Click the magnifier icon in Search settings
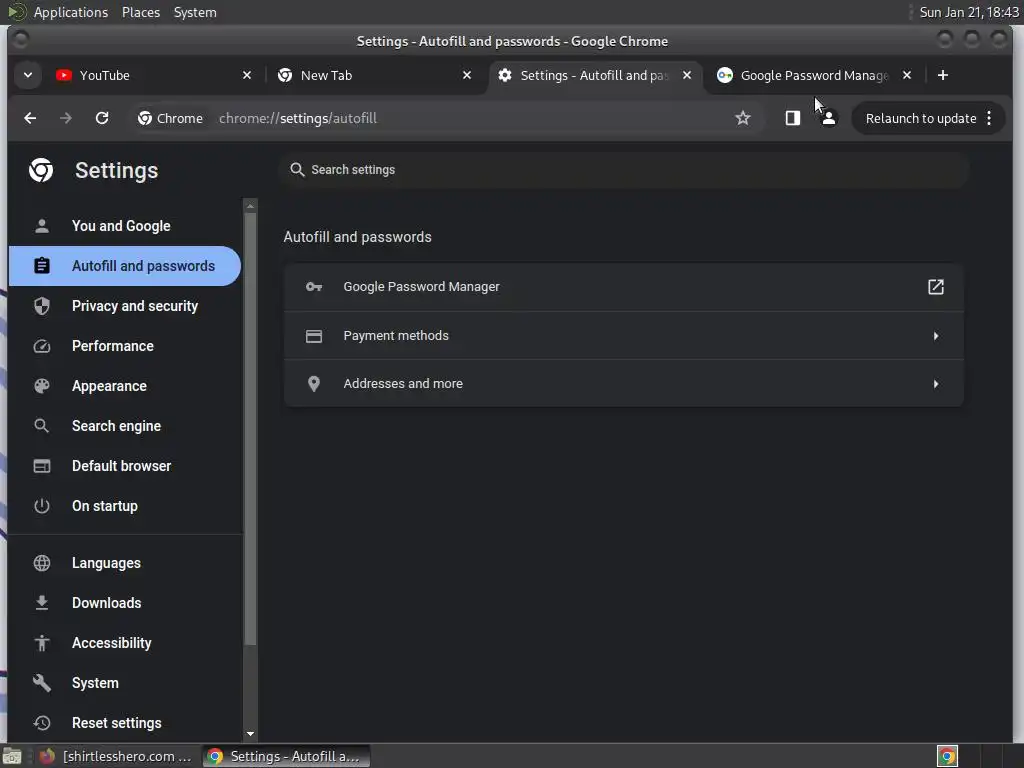Viewport: 1024px width, 768px height. (297, 170)
